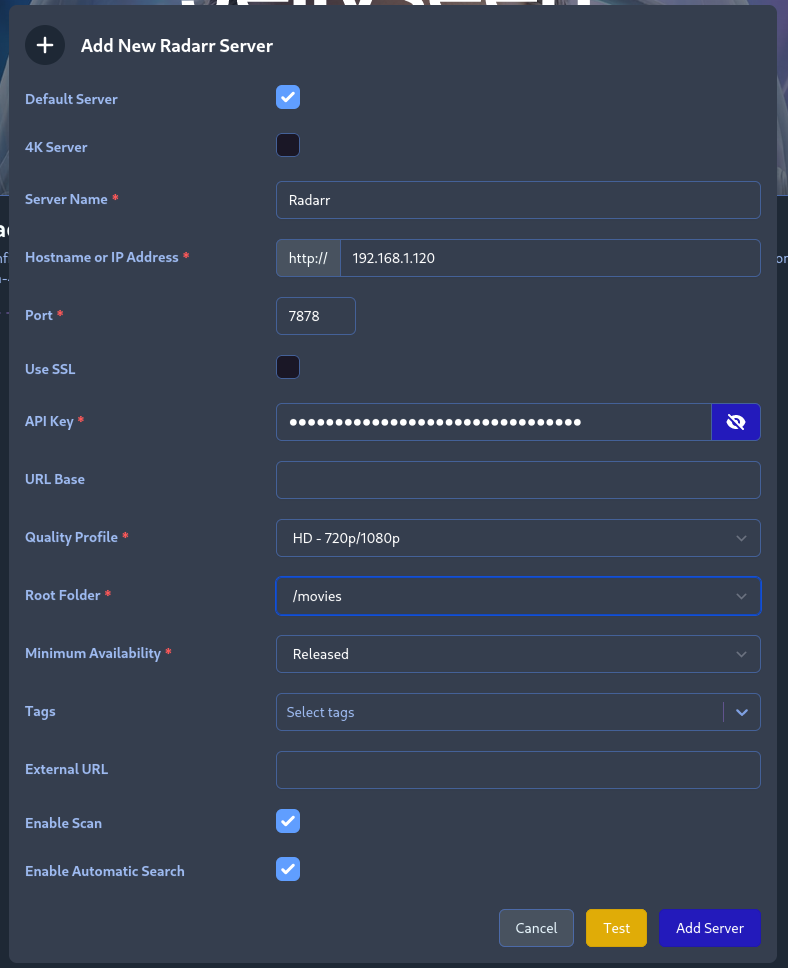The image size is (788, 968).
Task: Click the Enable Automatic Search label
Action: 104,871
